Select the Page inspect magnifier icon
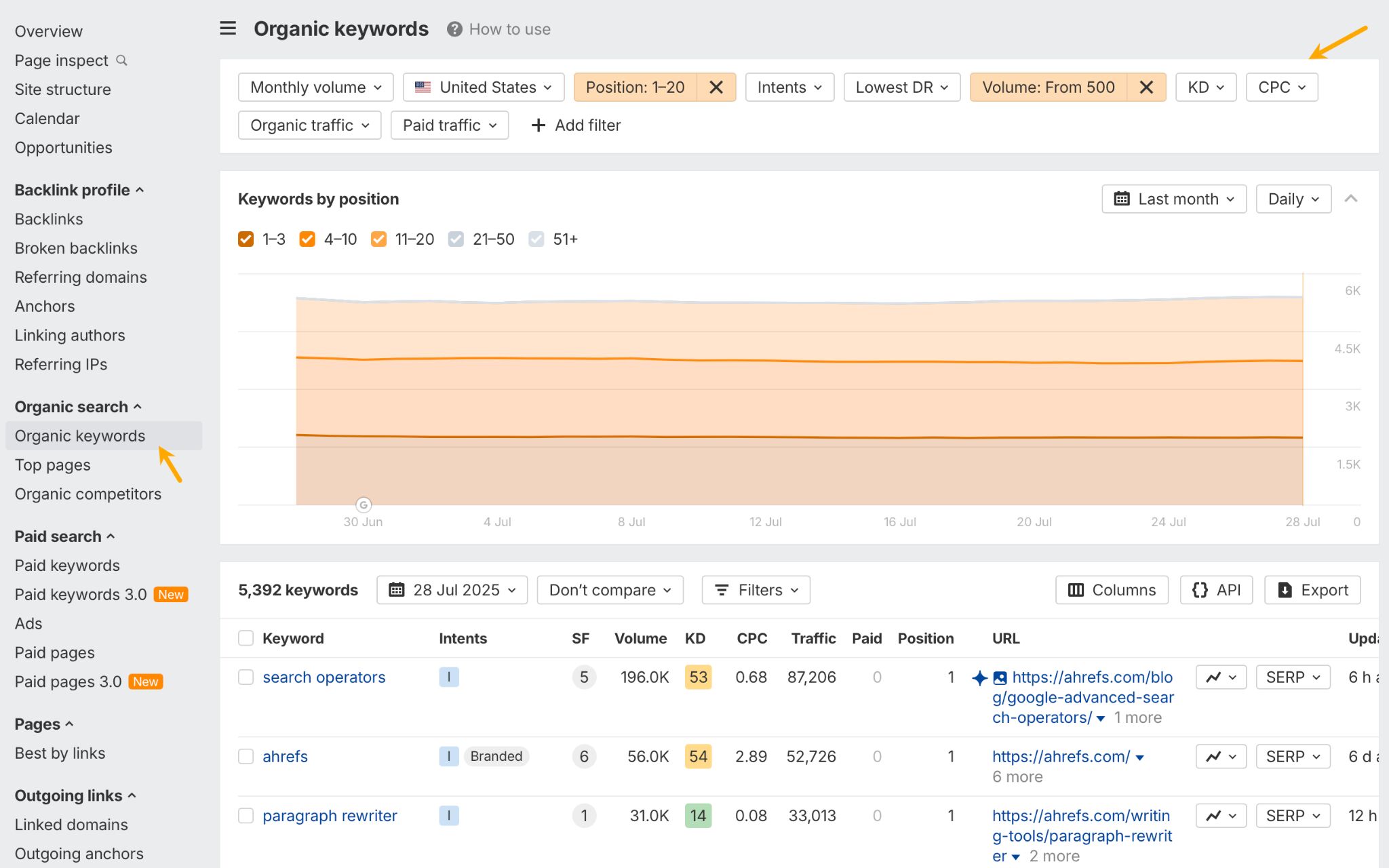The image size is (1389, 868). click(x=122, y=60)
